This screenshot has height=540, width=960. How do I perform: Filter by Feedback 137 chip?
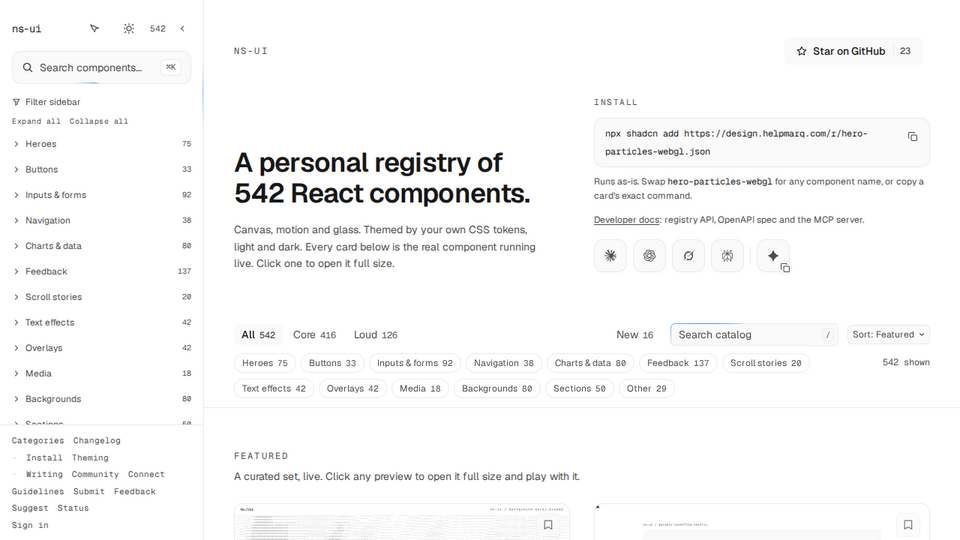(x=678, y=363)
